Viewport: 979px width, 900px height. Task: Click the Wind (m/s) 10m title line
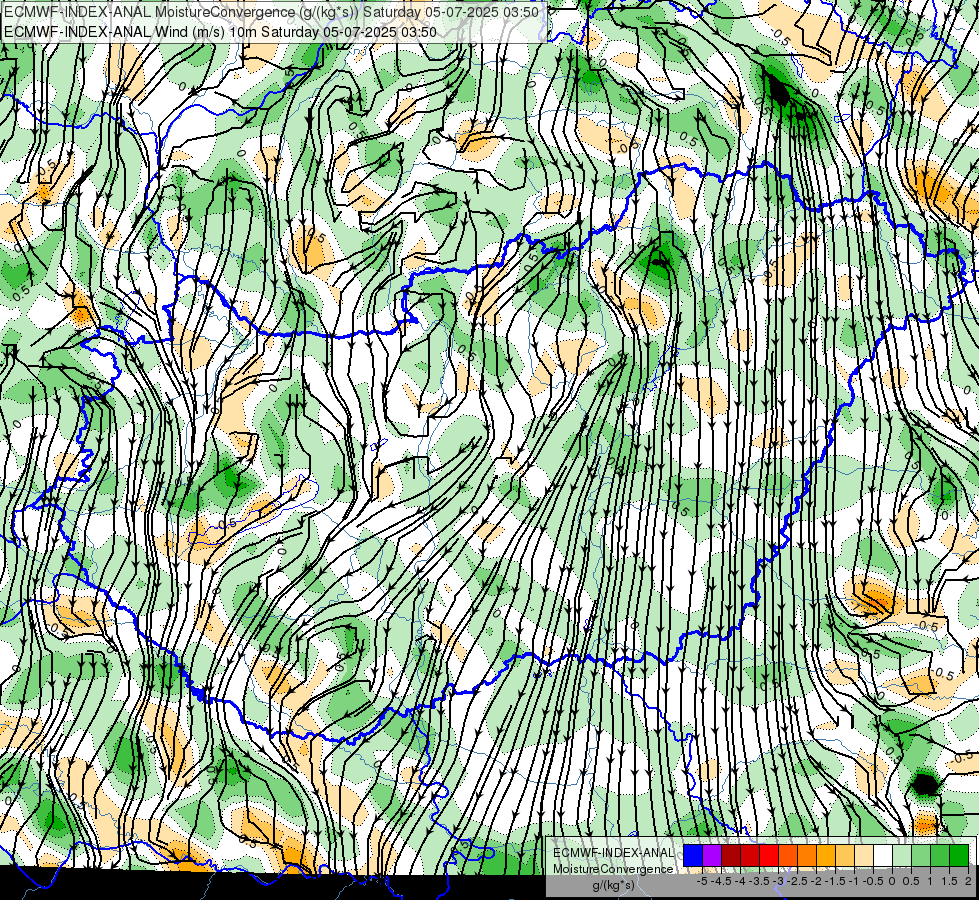[x=220, y=32]
